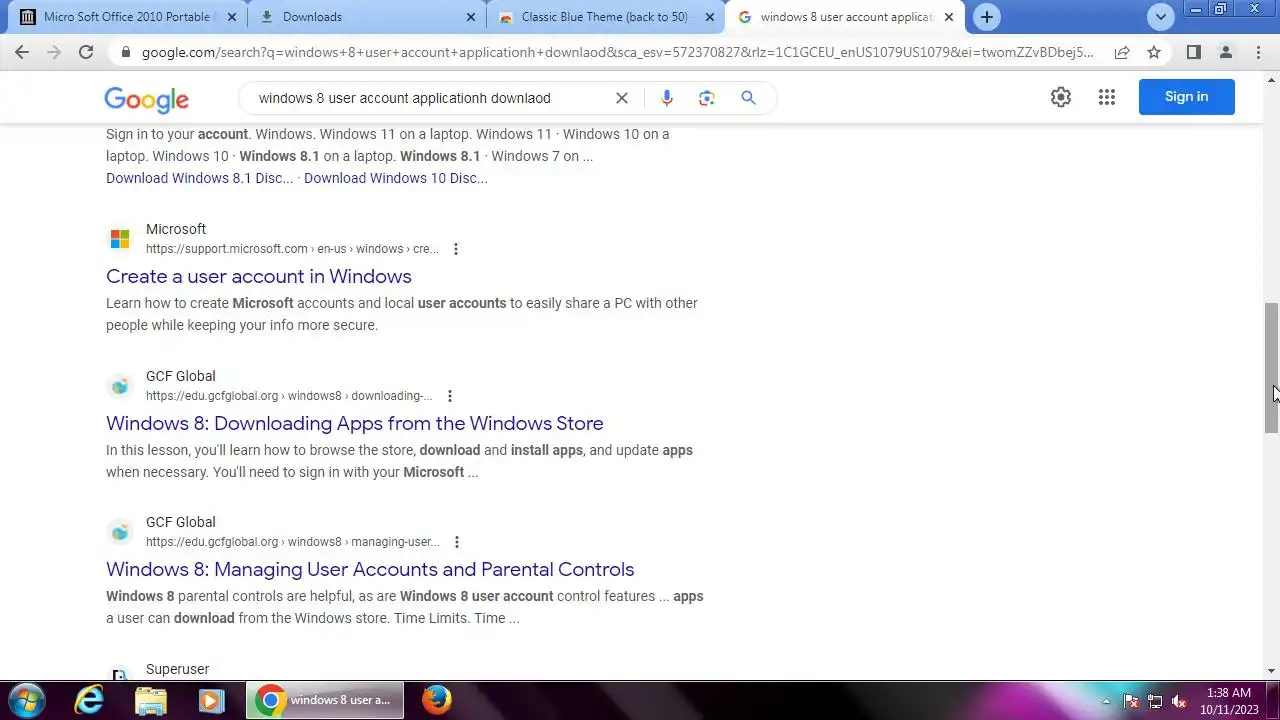Viewport: 1280px width, 720px height.
Task: Open Google quick settings gear
Action: (x=1061, y=97)
